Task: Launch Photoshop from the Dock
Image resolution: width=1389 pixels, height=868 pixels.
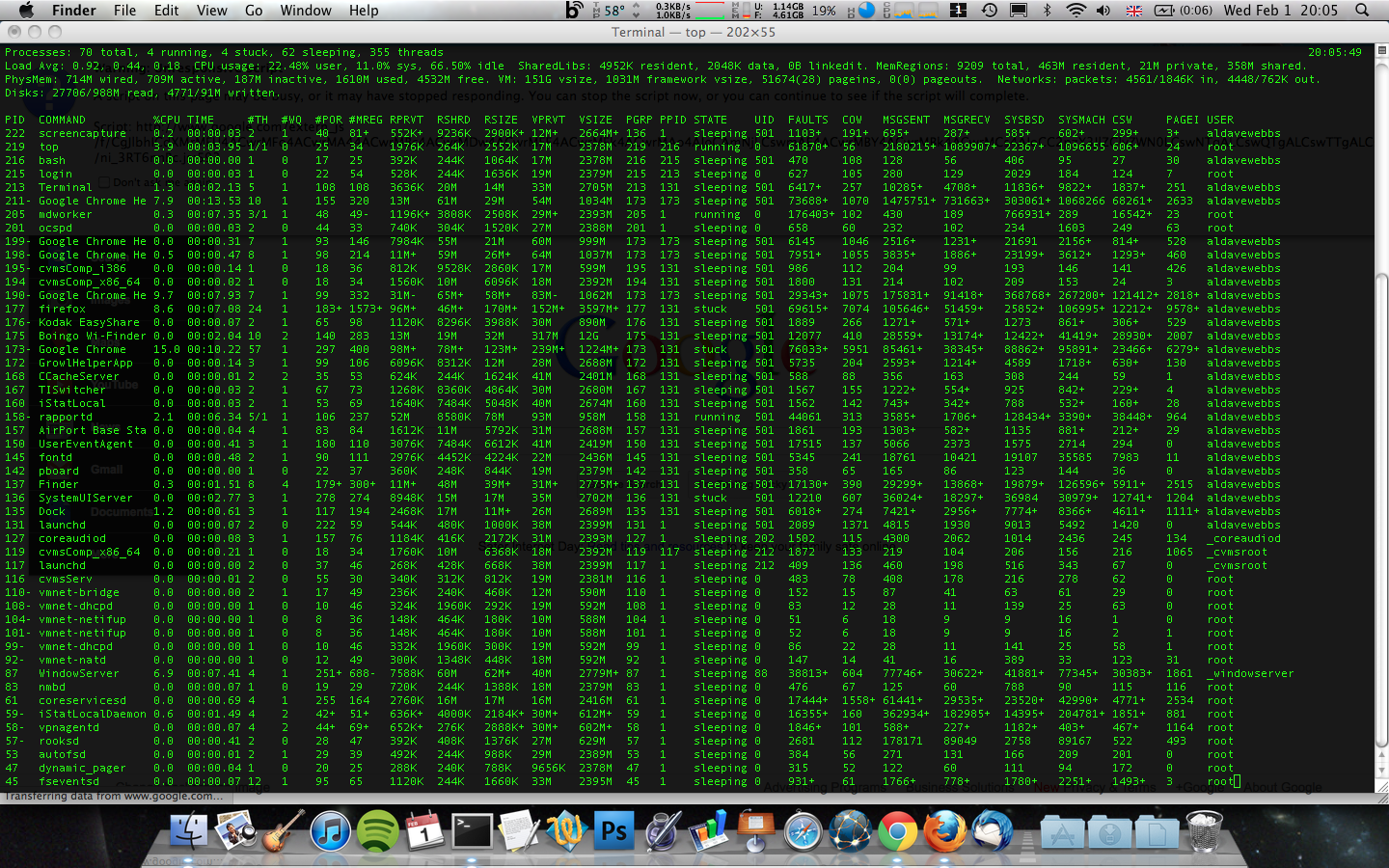Action: click(613, 831)
